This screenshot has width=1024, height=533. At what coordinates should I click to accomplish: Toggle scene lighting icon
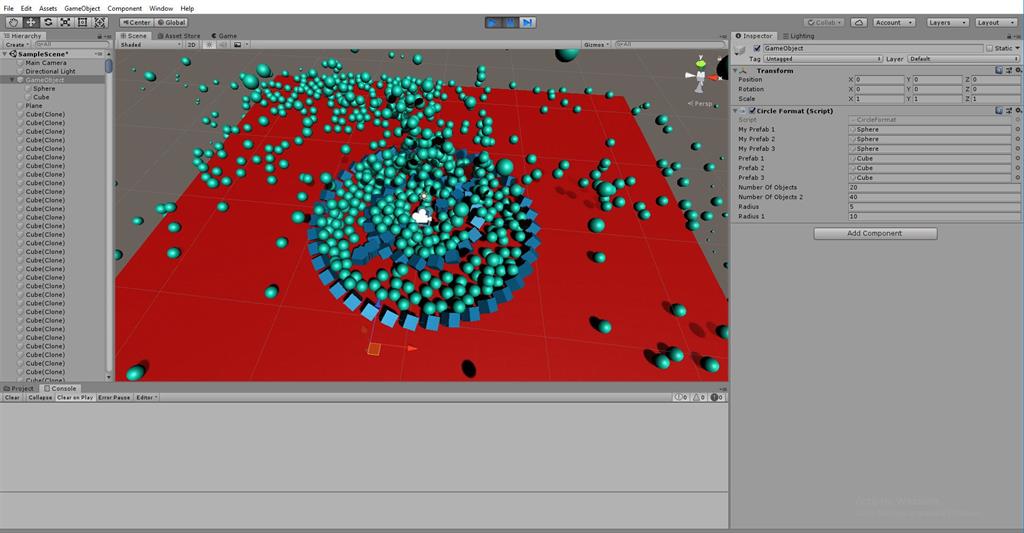209,44
